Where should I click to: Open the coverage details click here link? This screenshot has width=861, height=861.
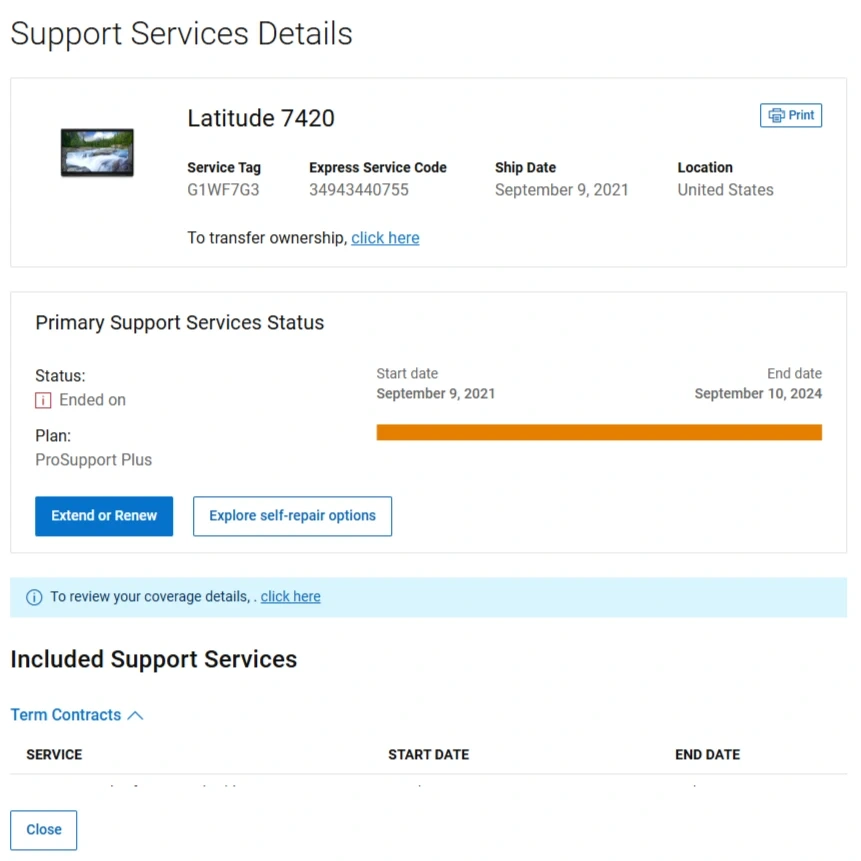290,597
